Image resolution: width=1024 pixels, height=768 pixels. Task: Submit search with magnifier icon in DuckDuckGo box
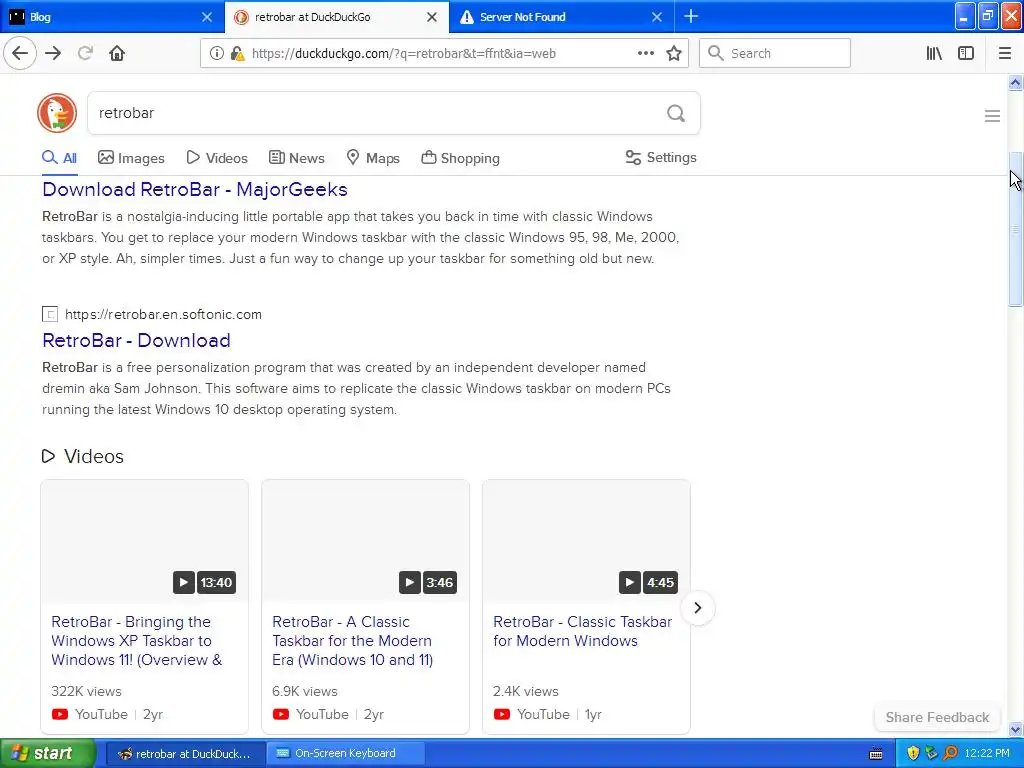tap(676, 113)
